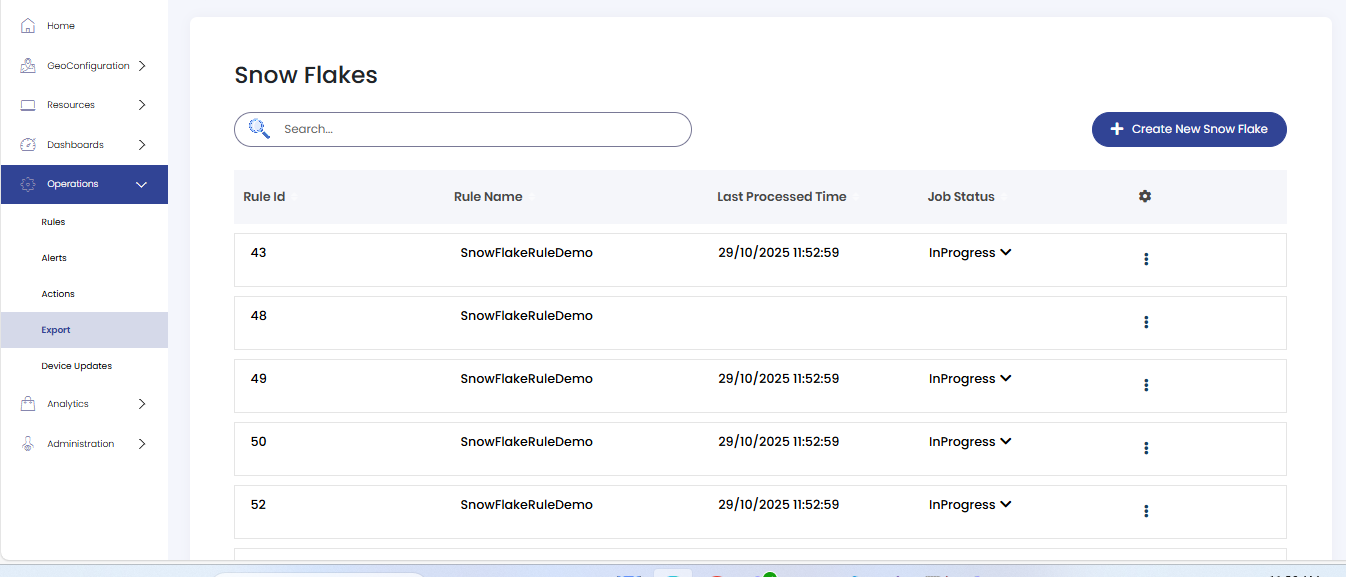This screenshot has width=1346, height=577.
Task: Click Create New Snow Flake button
Action: [x=1189, y=129]
